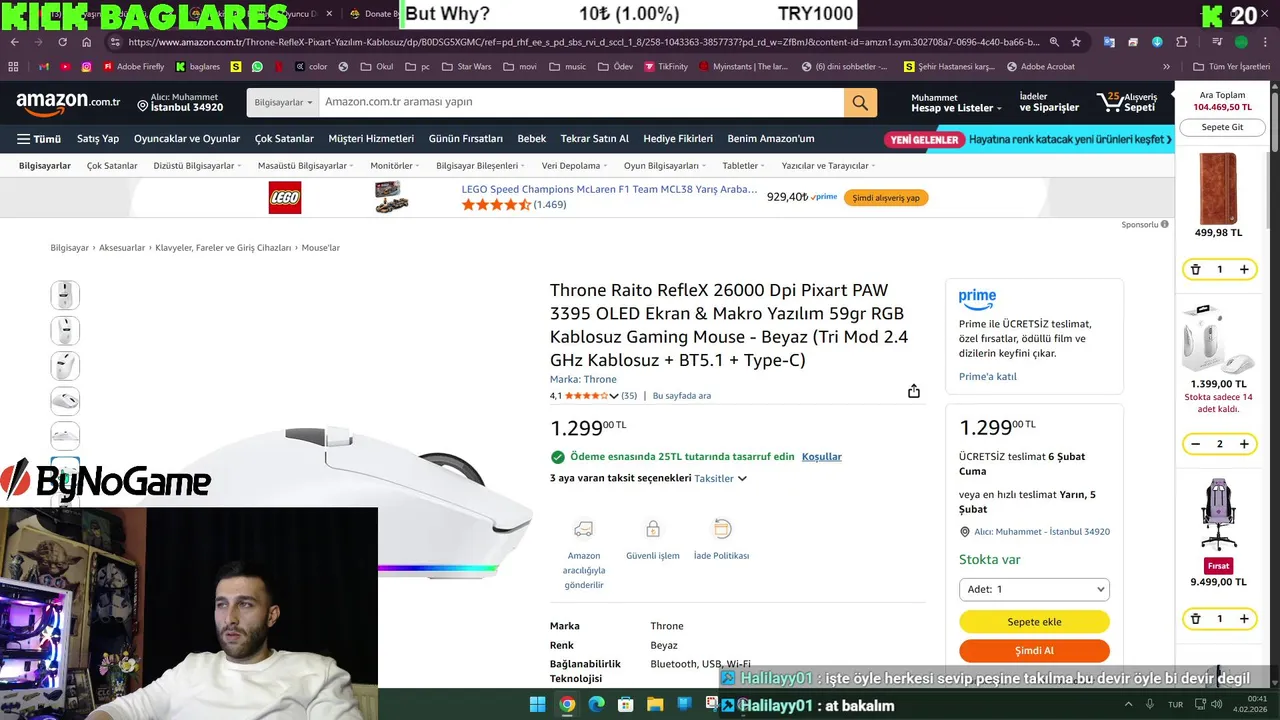The image size is (1280, 720).
Task: Open Müşteri Hizmetleri
Action: tap(371, 139)
